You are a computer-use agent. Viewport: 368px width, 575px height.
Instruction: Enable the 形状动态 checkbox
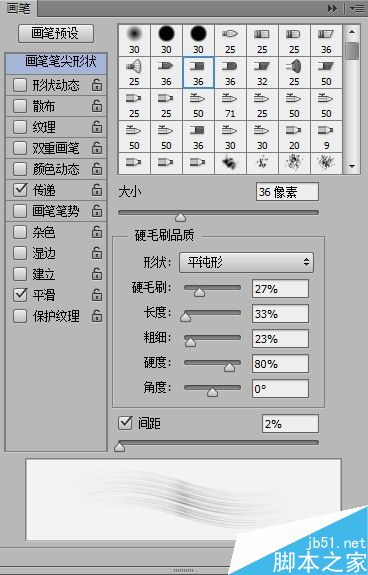[x=20, y=85]
